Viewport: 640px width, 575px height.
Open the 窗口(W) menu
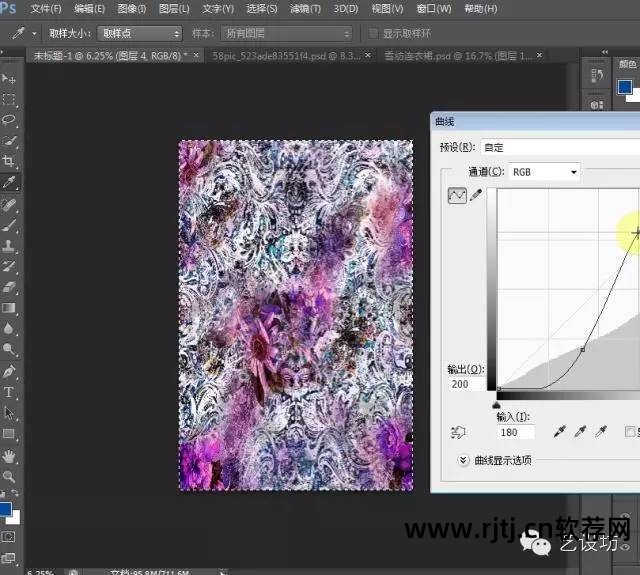434,9
